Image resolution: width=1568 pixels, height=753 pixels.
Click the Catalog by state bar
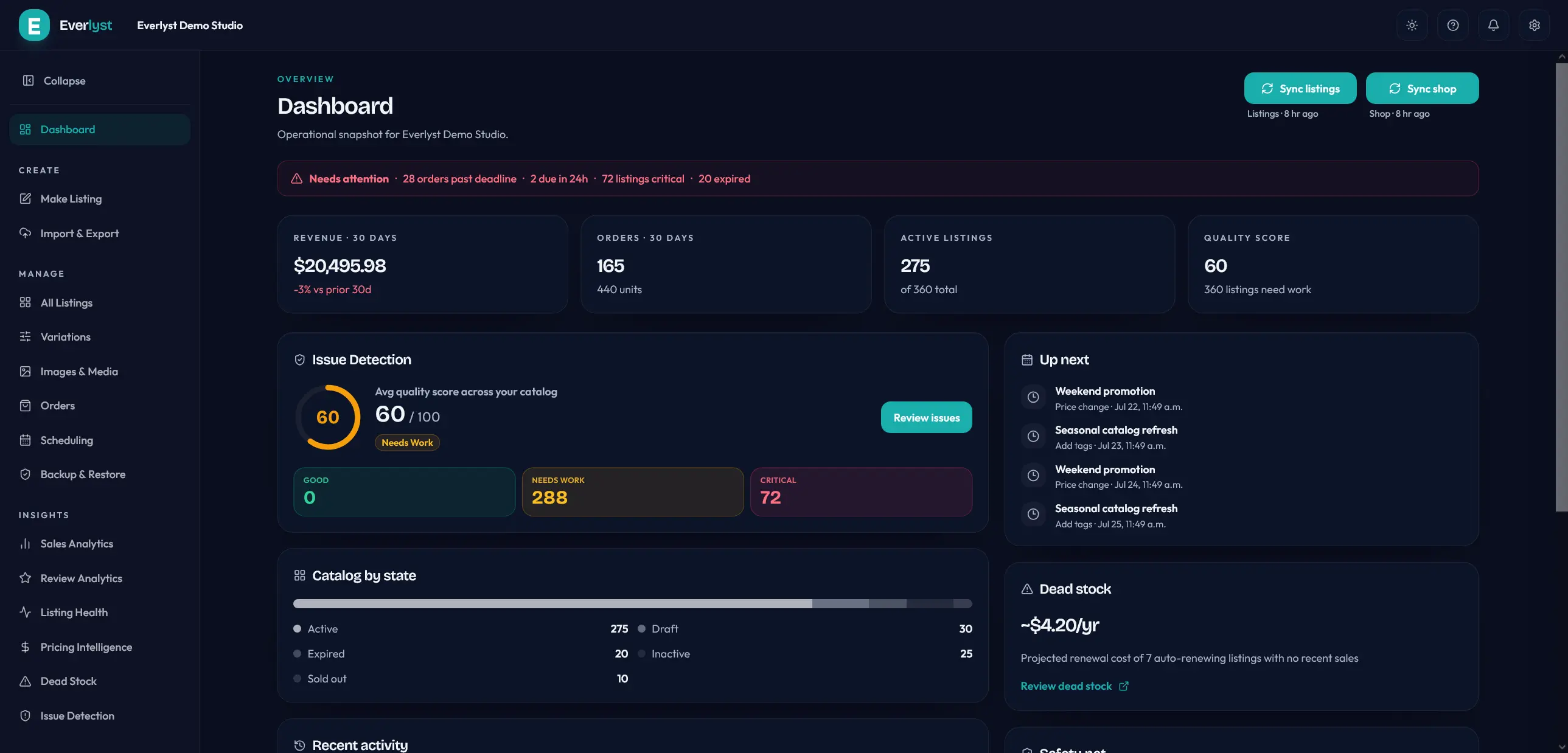(x=632, y=604)
